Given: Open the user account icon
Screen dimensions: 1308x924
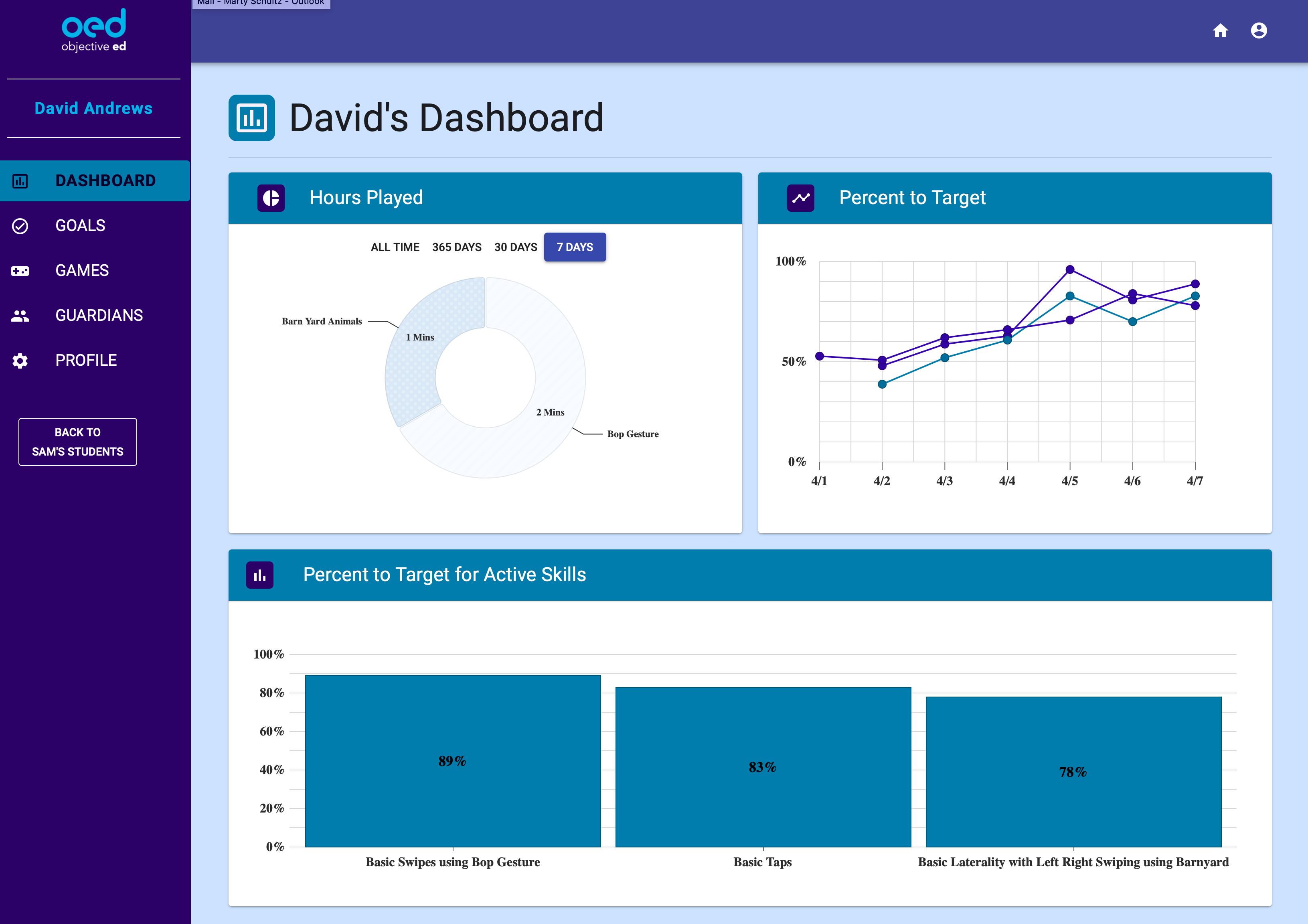Looking at the screenshot, I should click(1258, 31).
